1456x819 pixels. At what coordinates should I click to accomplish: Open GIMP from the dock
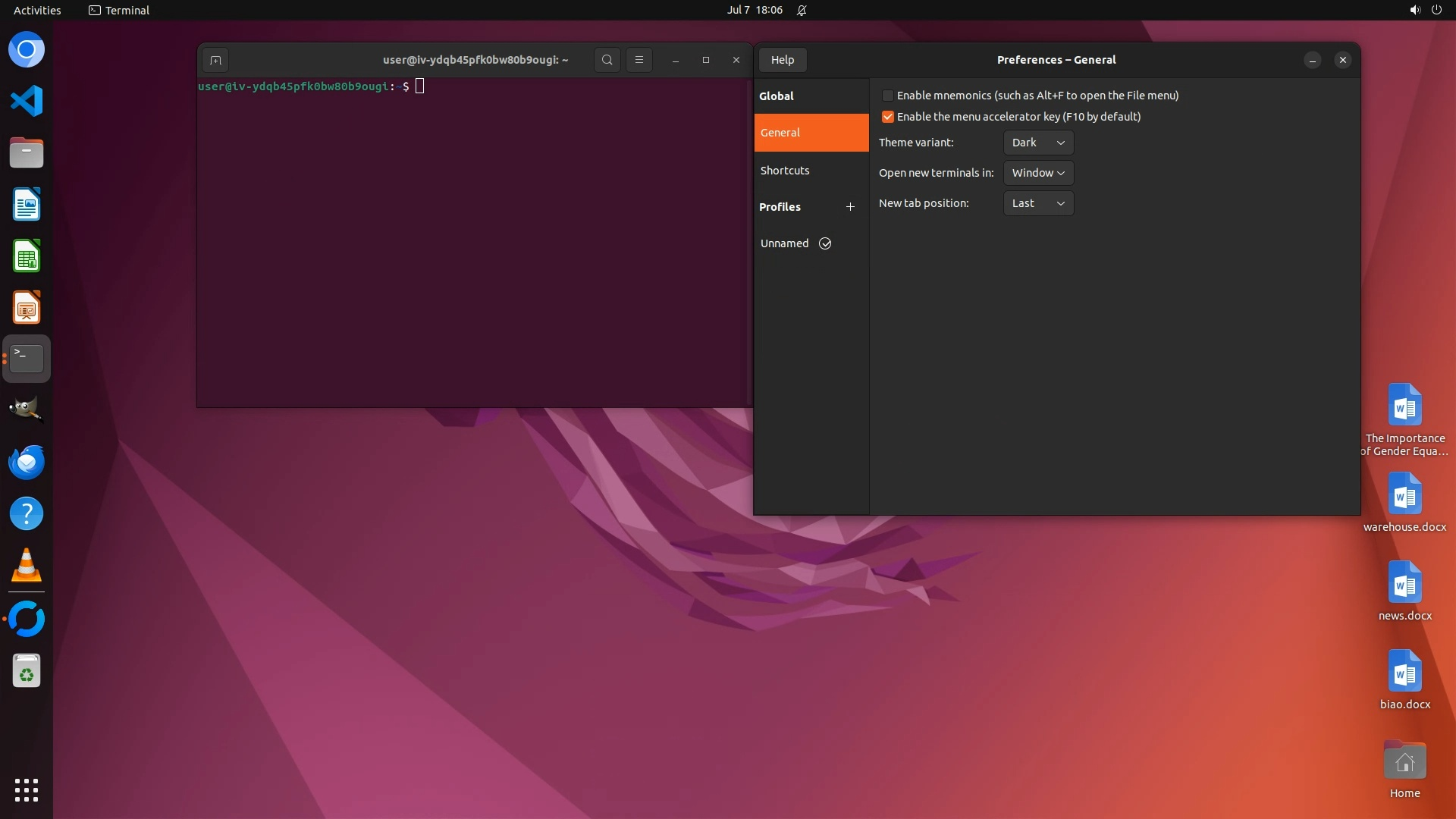27,409
